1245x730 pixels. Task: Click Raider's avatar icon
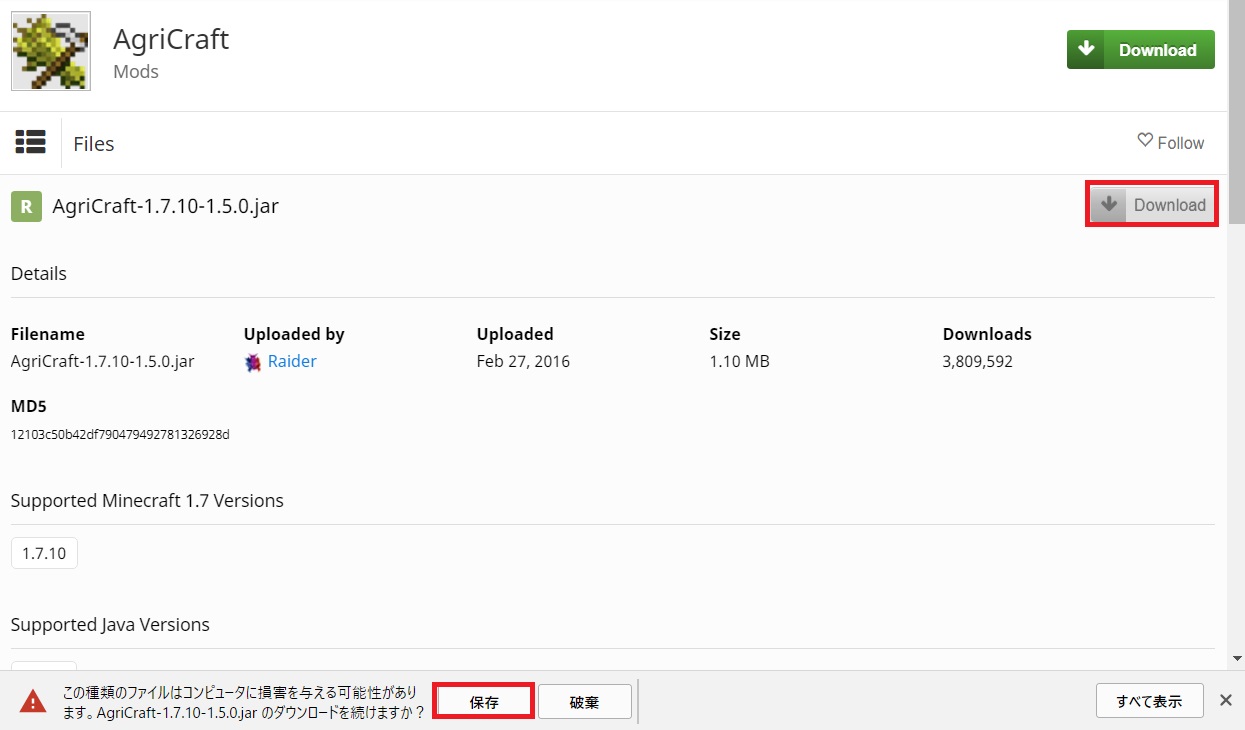point(253,362)
